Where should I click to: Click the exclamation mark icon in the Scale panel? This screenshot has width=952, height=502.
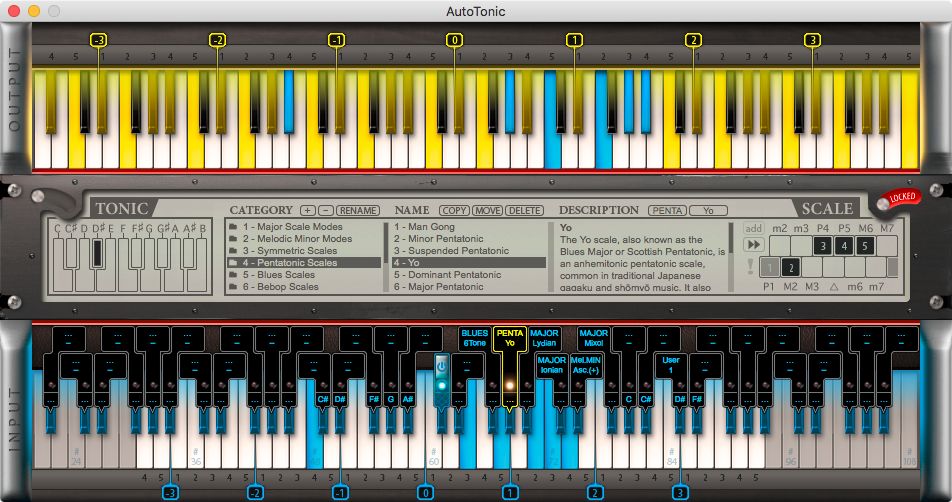(750, 266)
